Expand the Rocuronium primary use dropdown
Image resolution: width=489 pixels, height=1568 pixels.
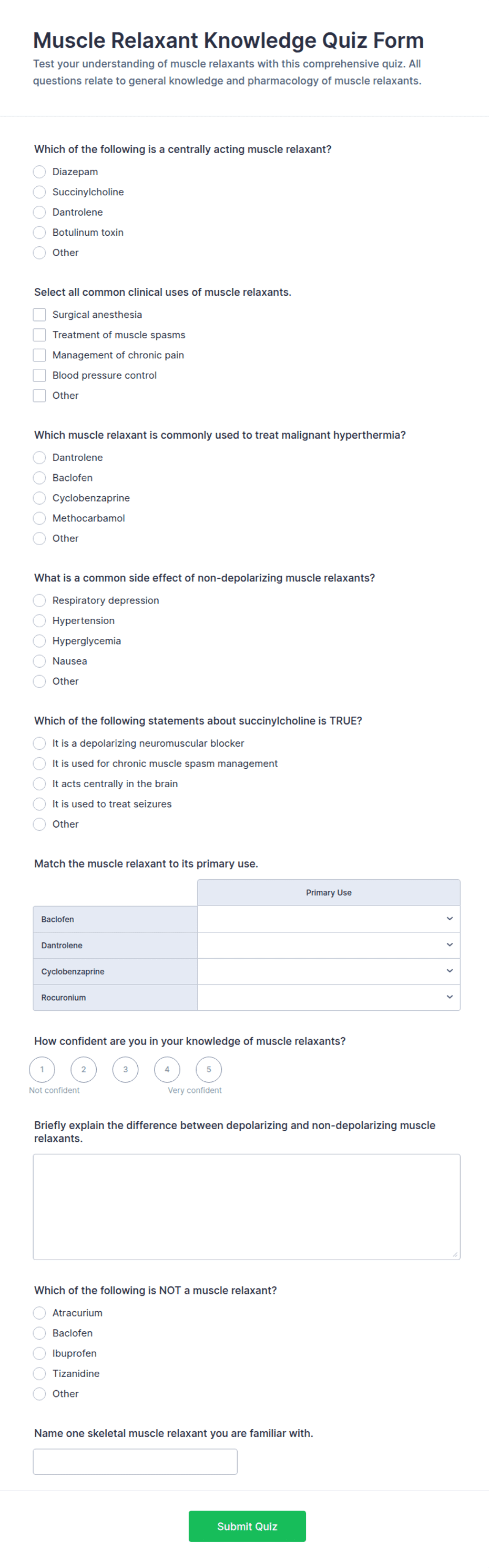point(329,998)
